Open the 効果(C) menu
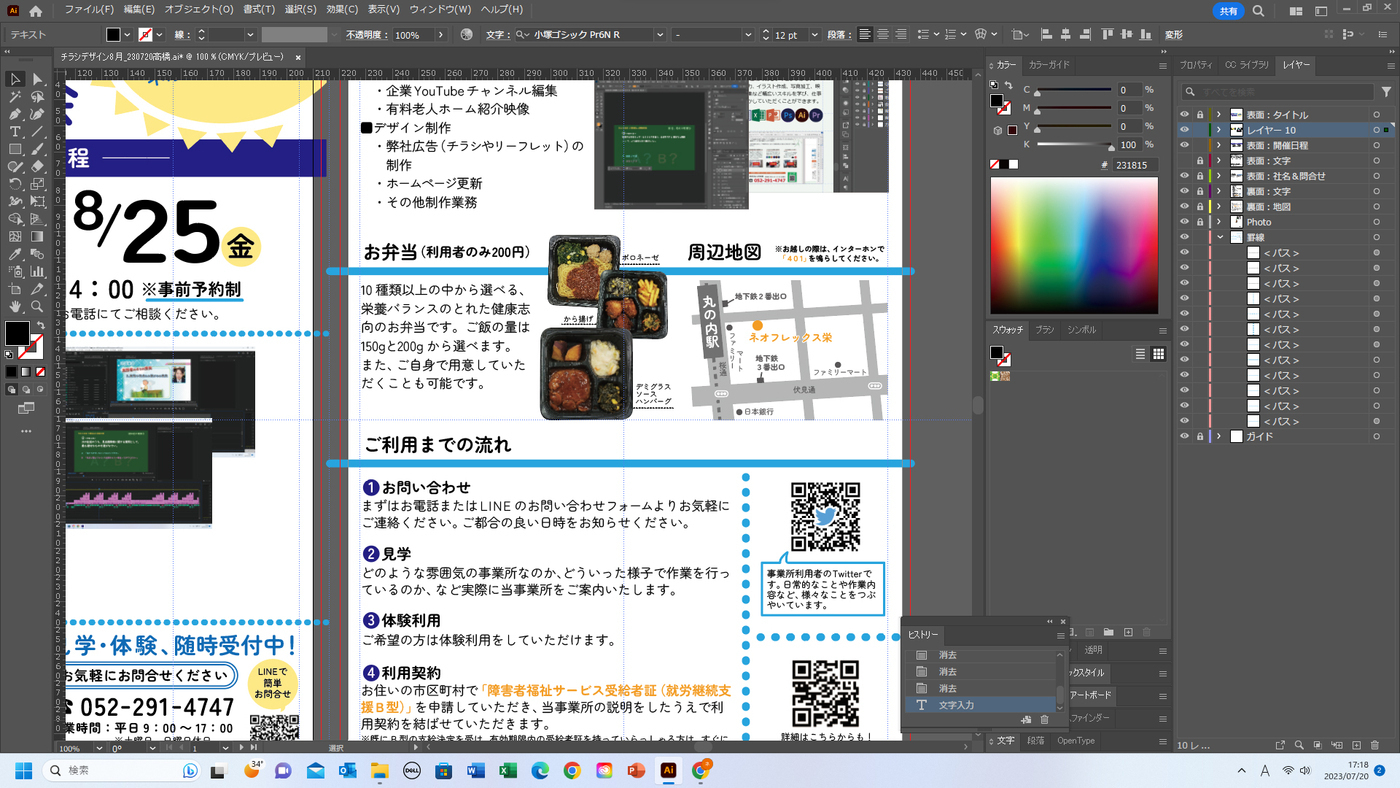Screen dimensions: 1400x788 pyautogui.click(x=342, y=10)
